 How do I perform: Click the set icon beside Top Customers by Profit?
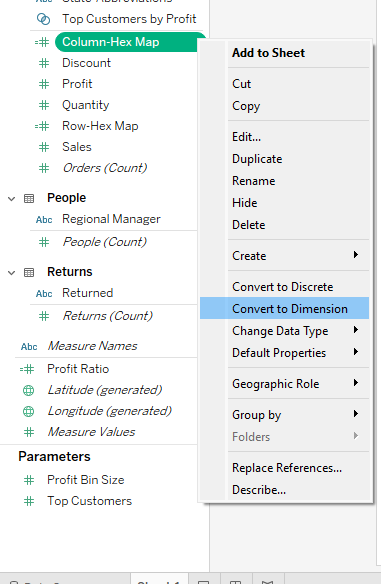pos(43,19)
